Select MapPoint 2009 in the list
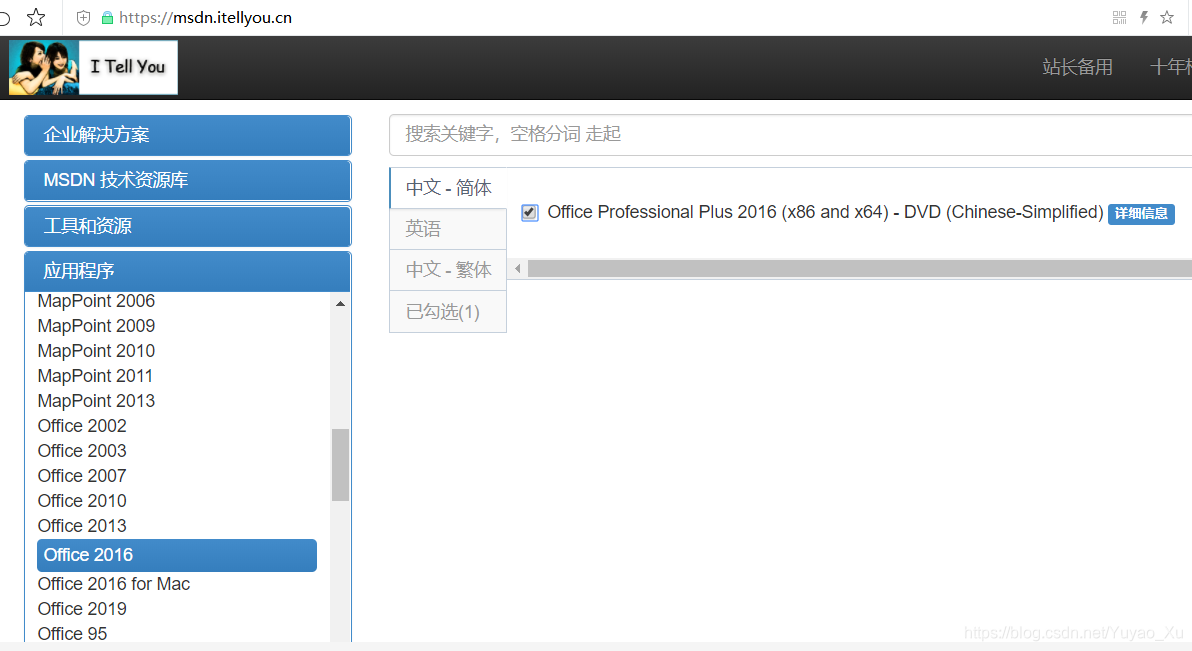The image size is (1192, 651). (97, 326)
